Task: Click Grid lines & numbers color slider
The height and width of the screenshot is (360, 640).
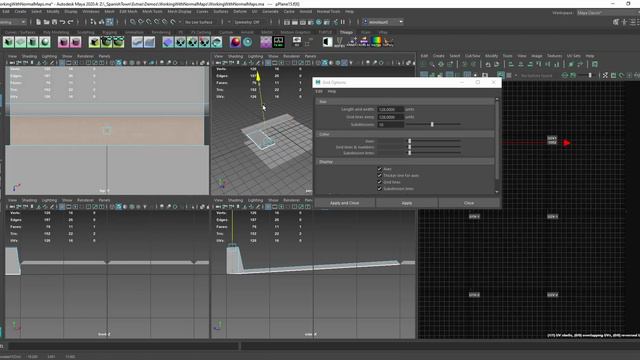Action: (433, 147)
